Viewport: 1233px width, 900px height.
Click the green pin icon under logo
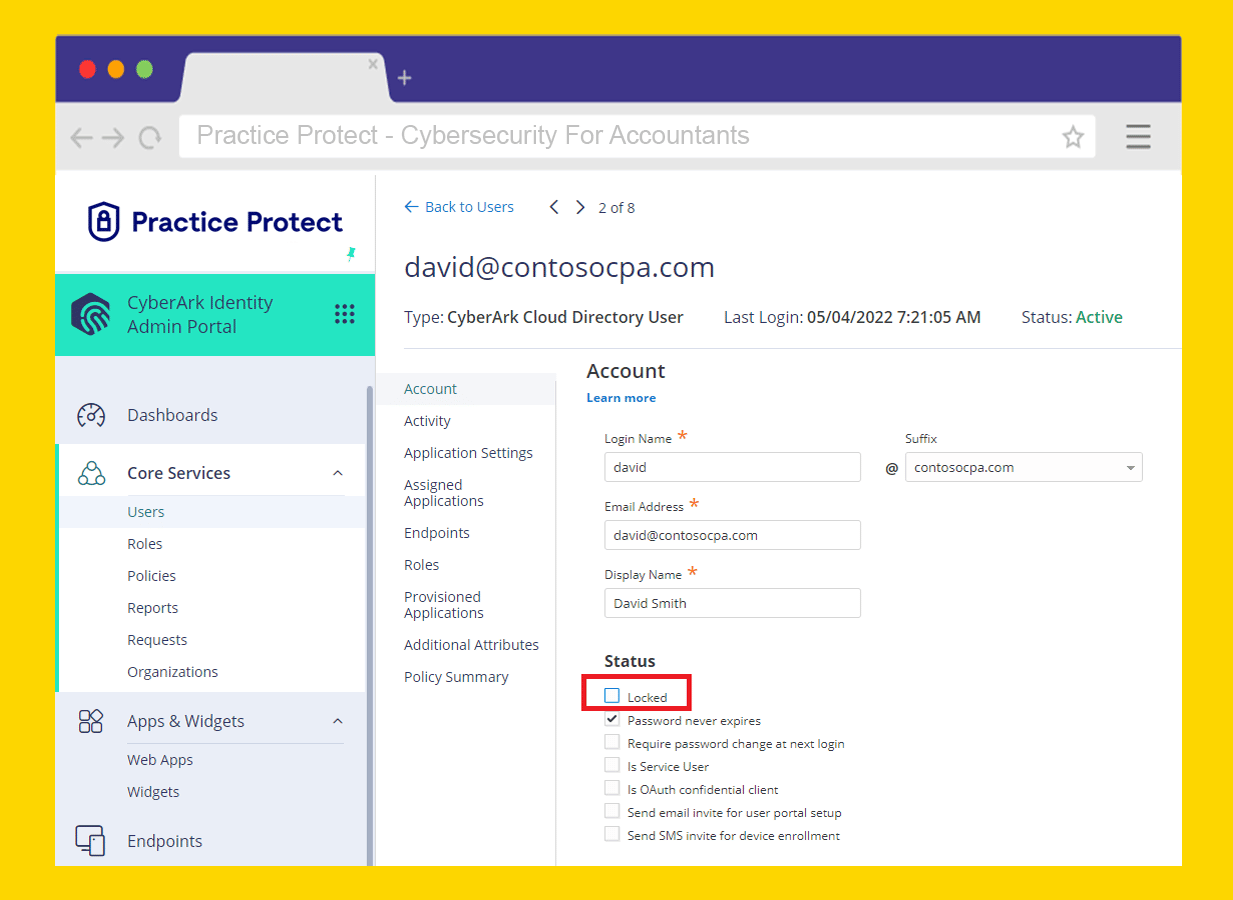point(351,254)
